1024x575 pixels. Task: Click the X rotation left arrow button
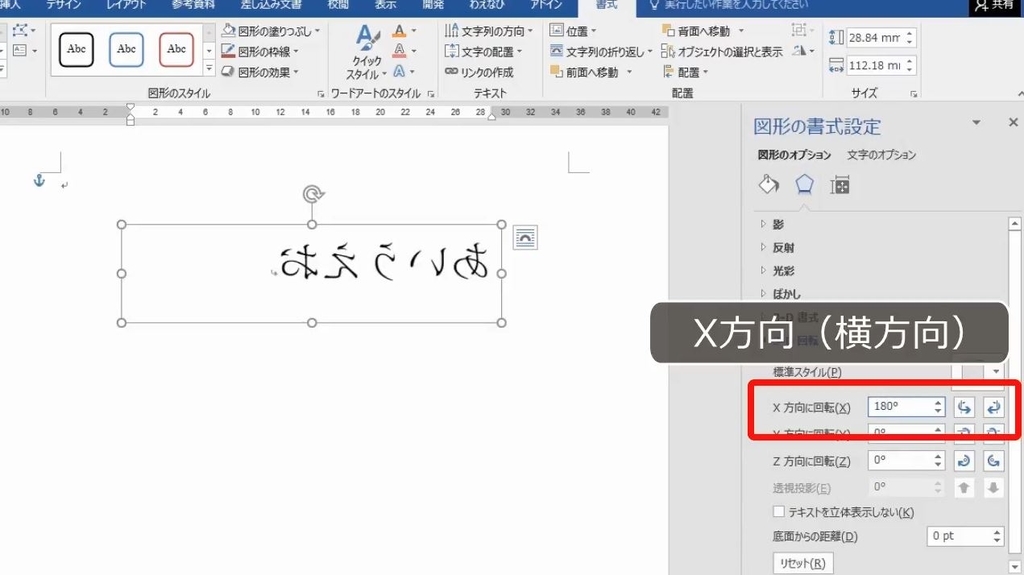coord(964,407)
